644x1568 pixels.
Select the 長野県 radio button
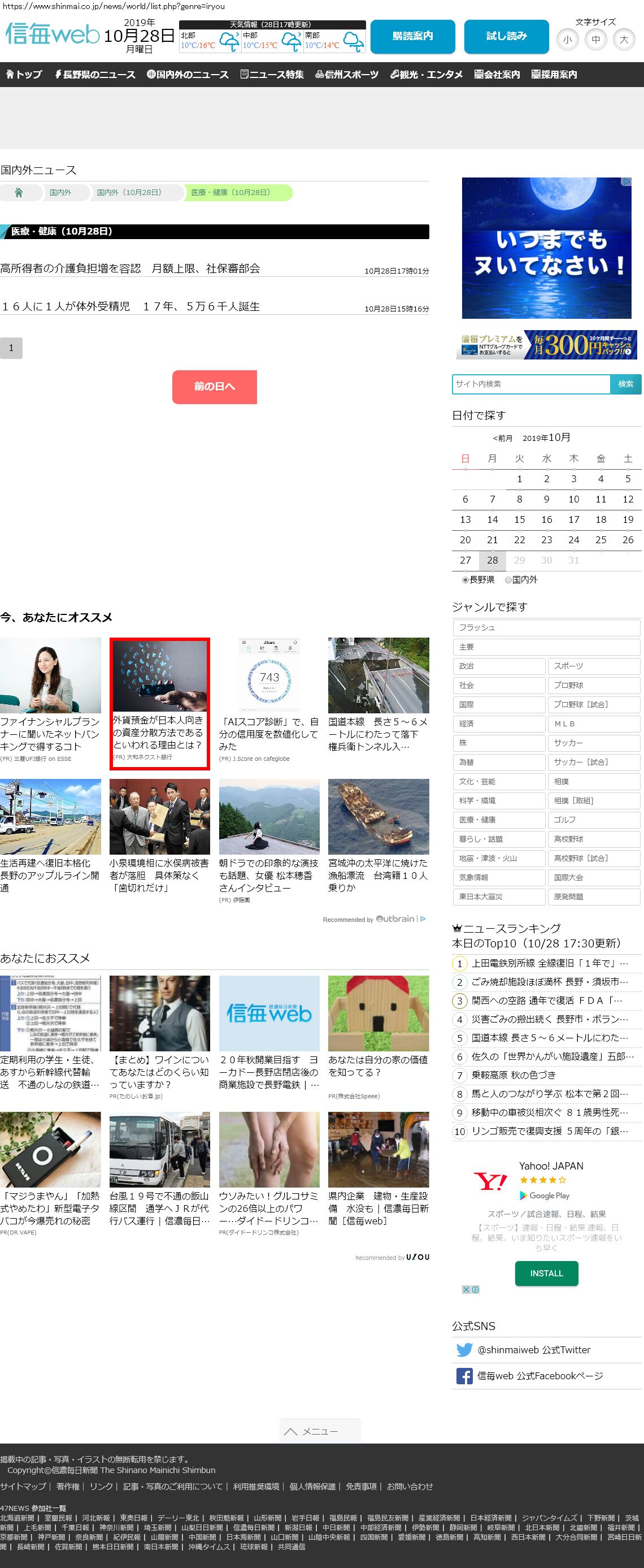[x=466, y=580]
